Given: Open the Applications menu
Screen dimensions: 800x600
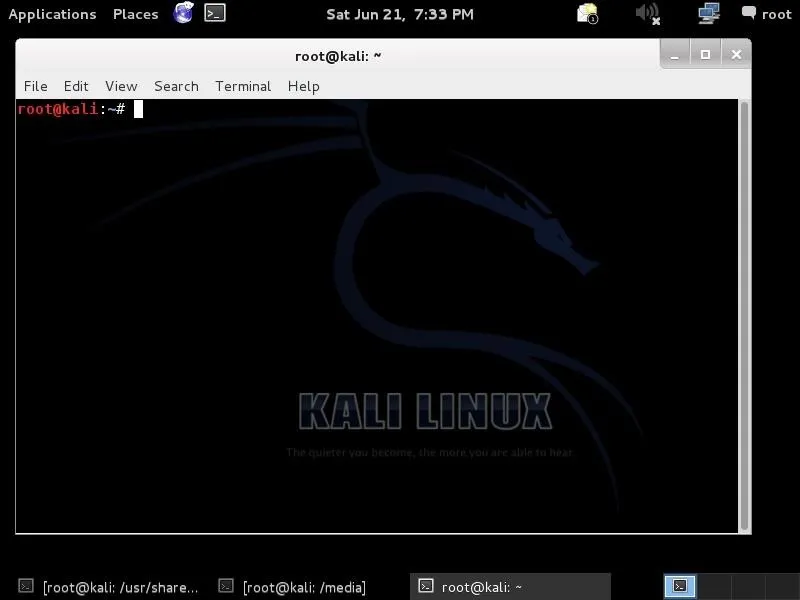Looking at the screenshot, I should [52, 14].
